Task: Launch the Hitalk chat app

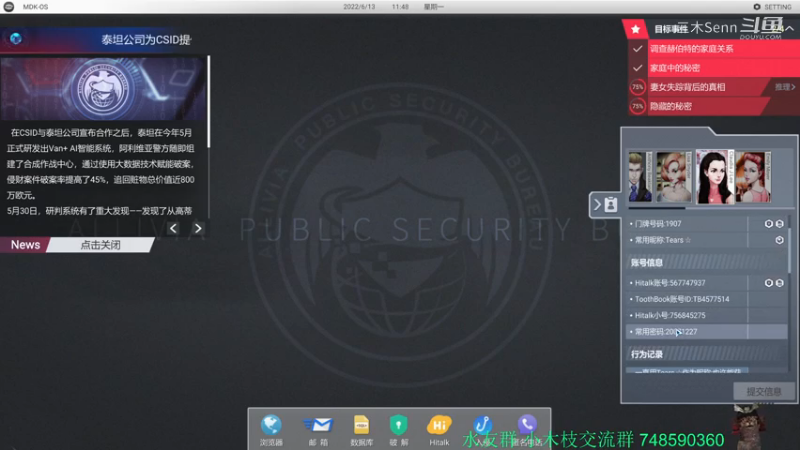Action: (439, 429)
